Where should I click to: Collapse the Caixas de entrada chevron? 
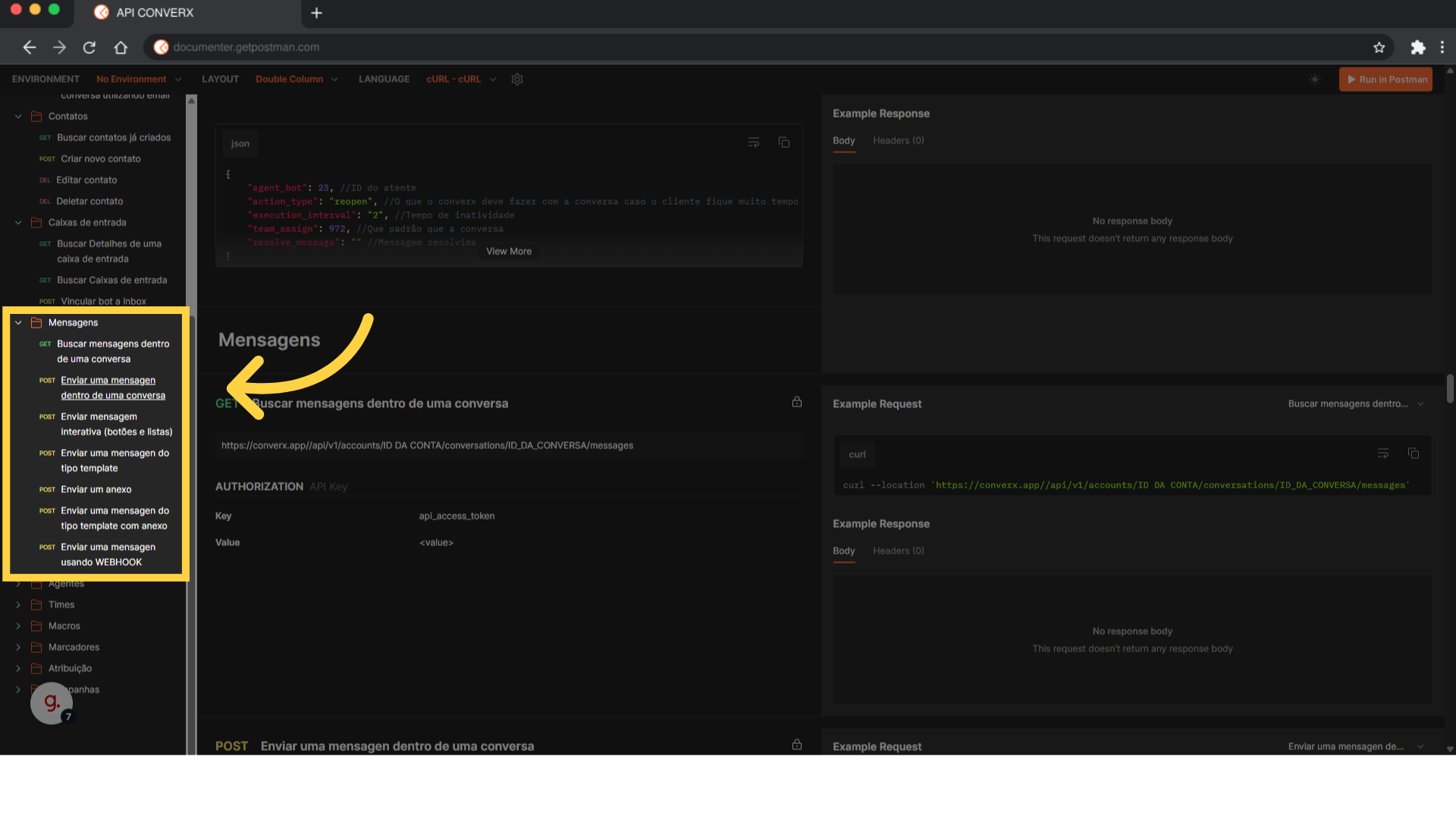(18, 222)
